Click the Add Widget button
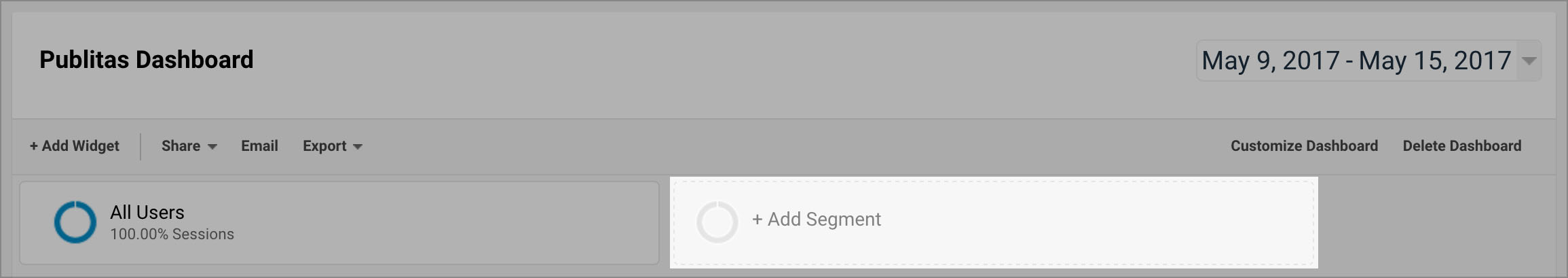This screenshot has height=278, width=1568. (x=75, y=146)
